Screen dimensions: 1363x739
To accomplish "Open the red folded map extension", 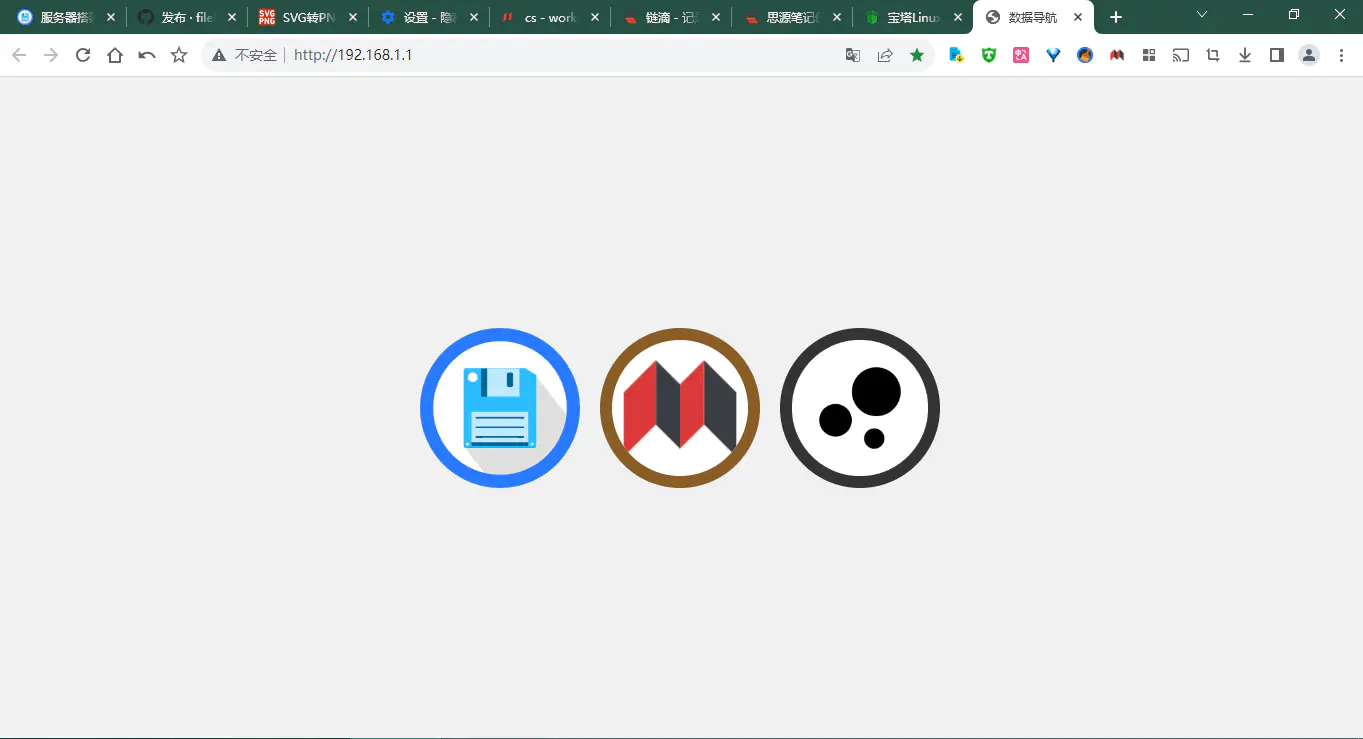I will pyautogui.click(x=1117, y=55).
